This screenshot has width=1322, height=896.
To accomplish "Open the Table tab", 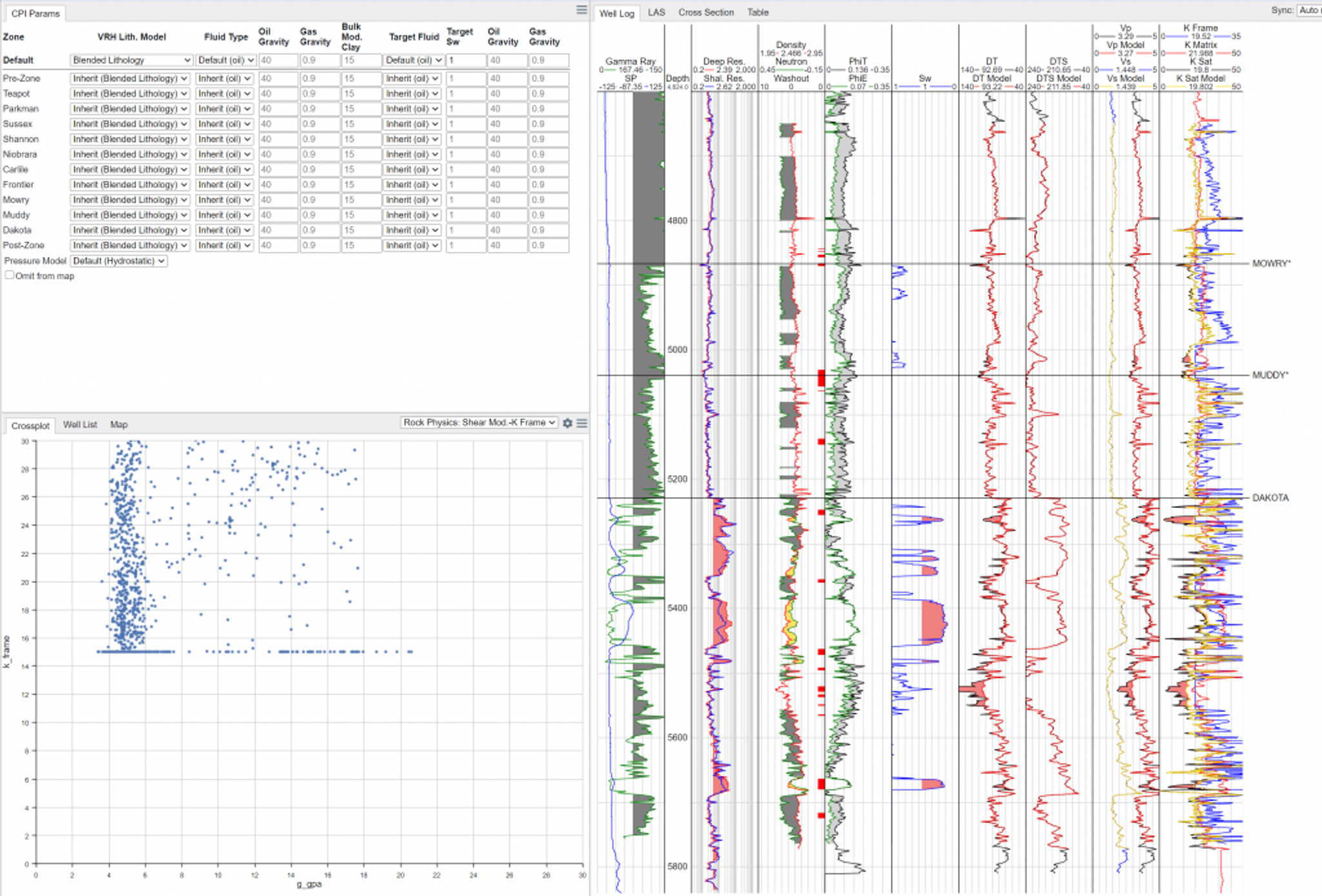I will click(x=758, y=12).
